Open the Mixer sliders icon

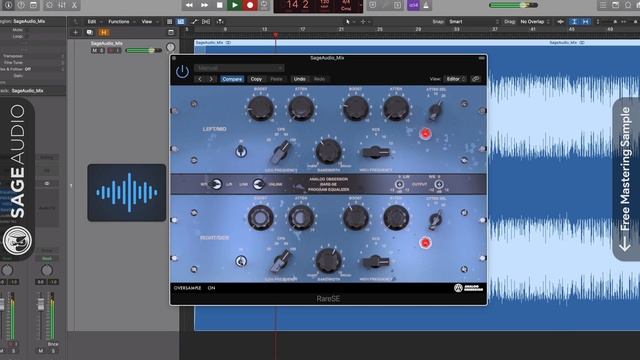pyautogui.click(x=62, y=5)
